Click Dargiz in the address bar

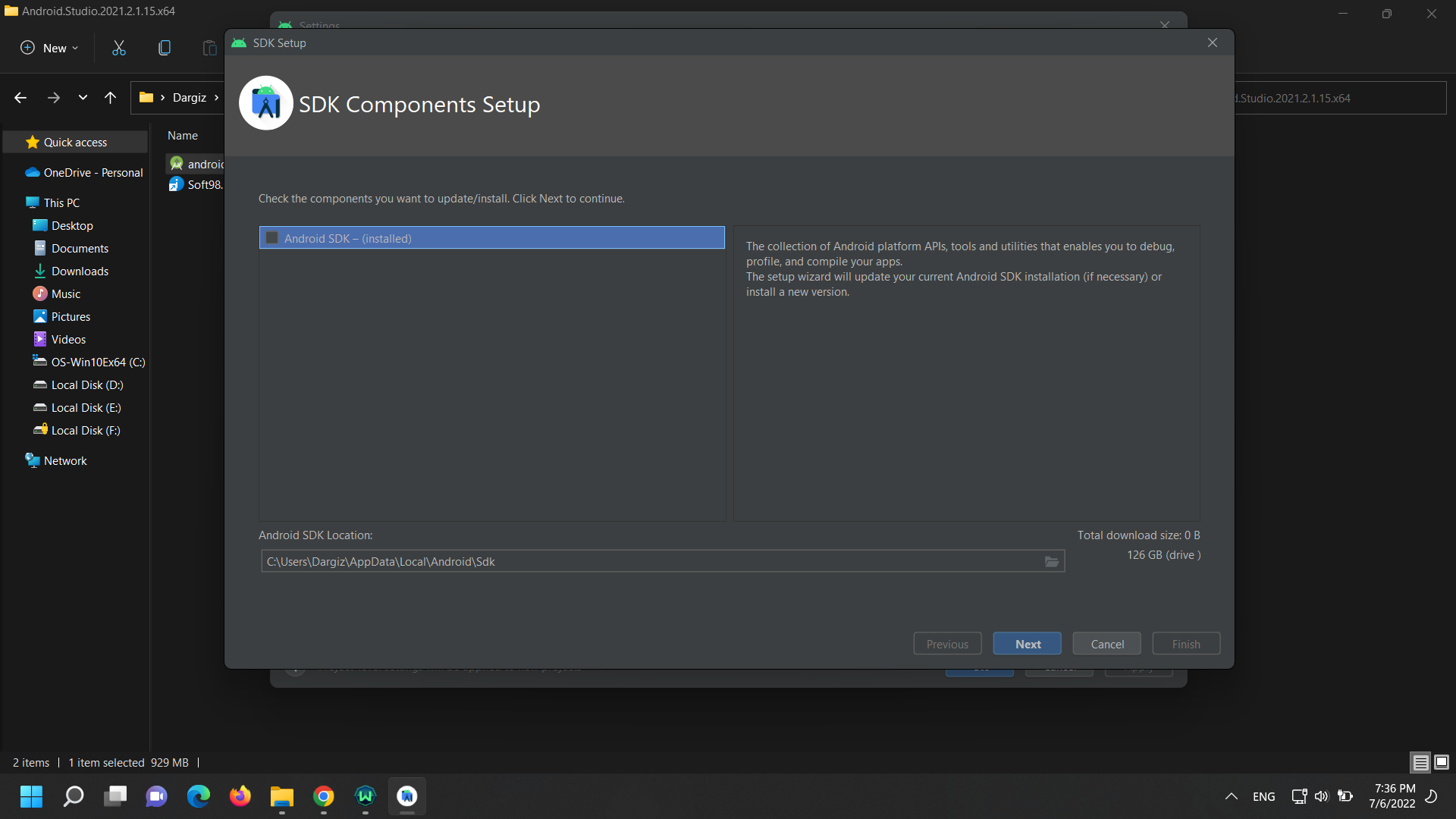click(x=190, y=98)
